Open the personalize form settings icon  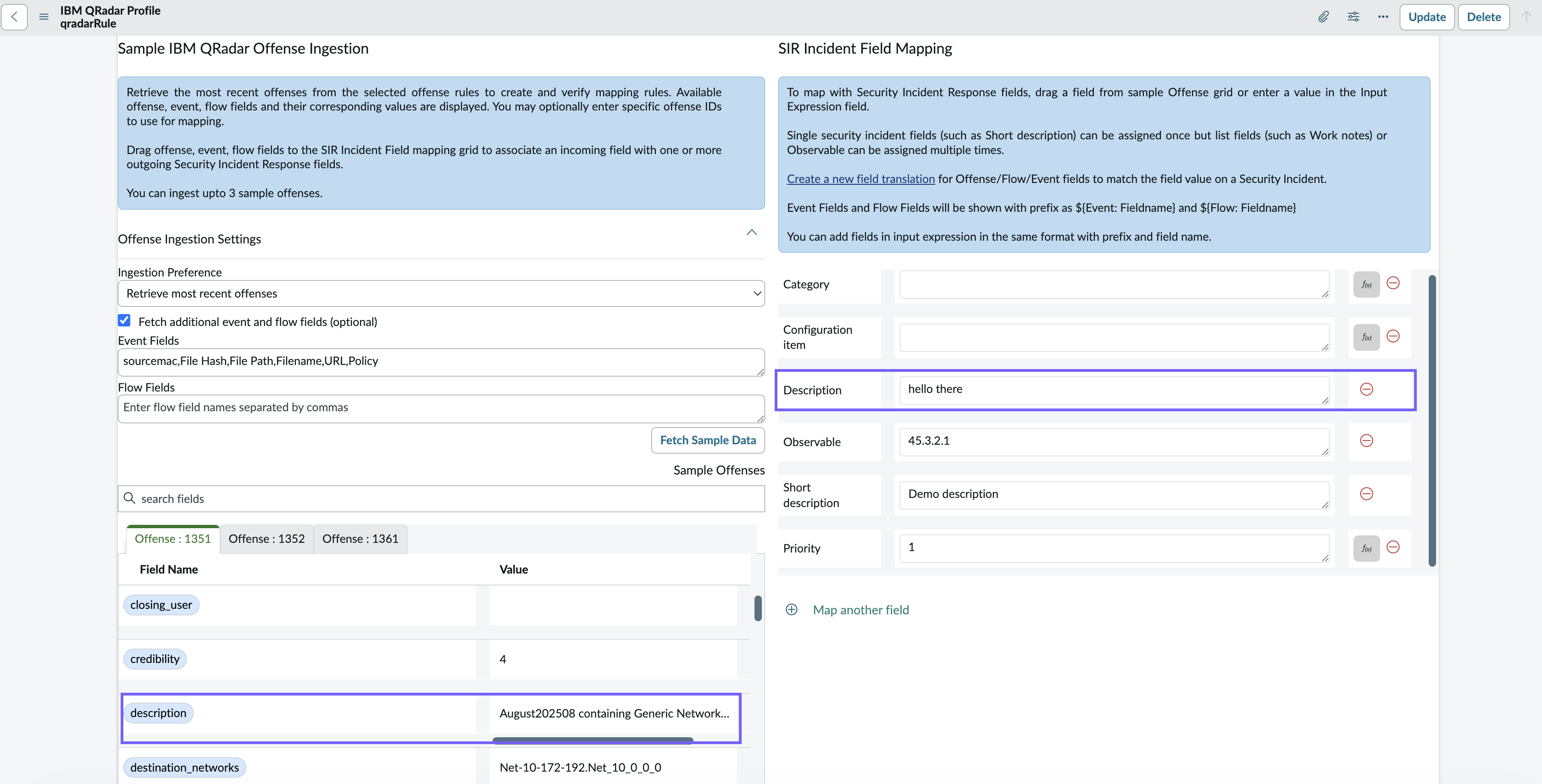(x=1353, y=17)
